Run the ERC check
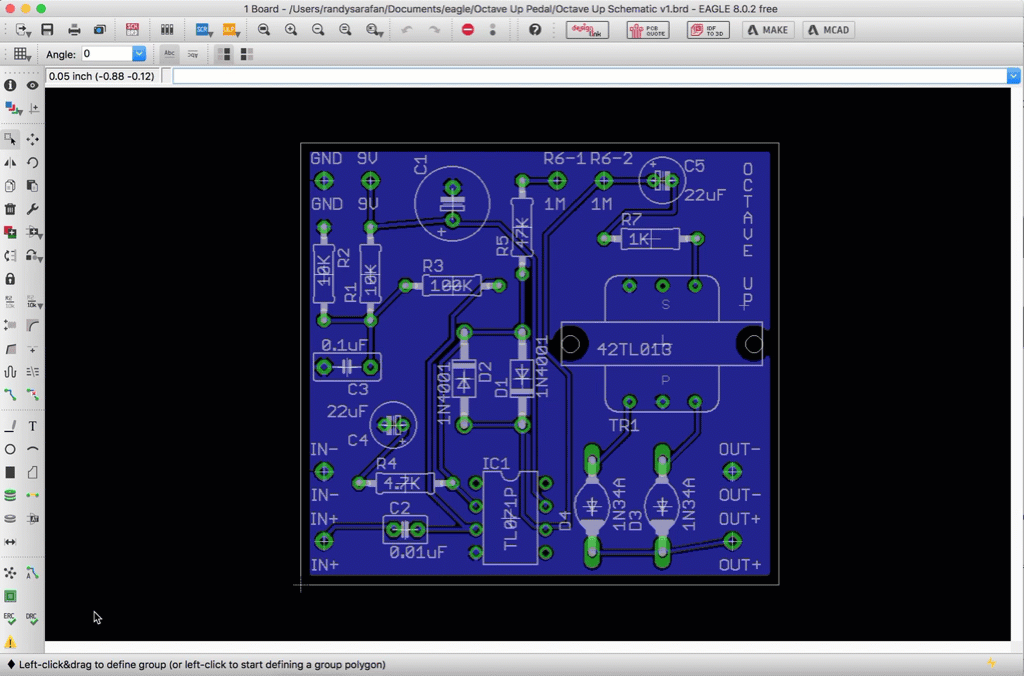 pos(10,619)
